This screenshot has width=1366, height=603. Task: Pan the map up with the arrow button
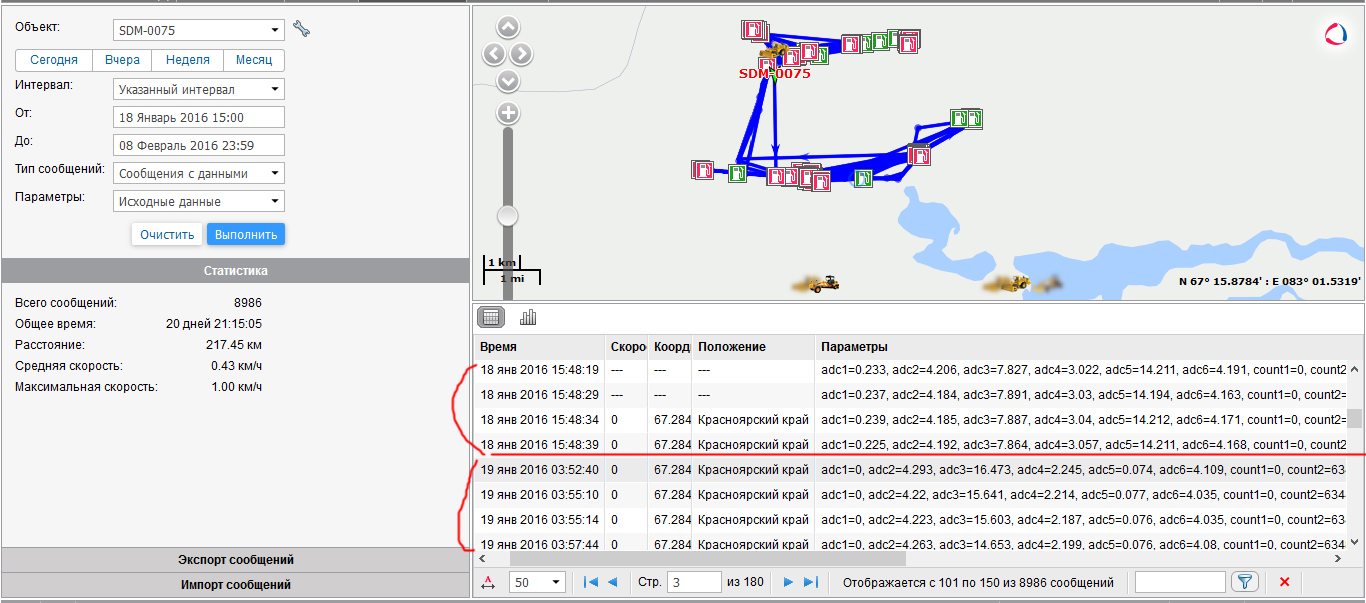pos(508,27)
